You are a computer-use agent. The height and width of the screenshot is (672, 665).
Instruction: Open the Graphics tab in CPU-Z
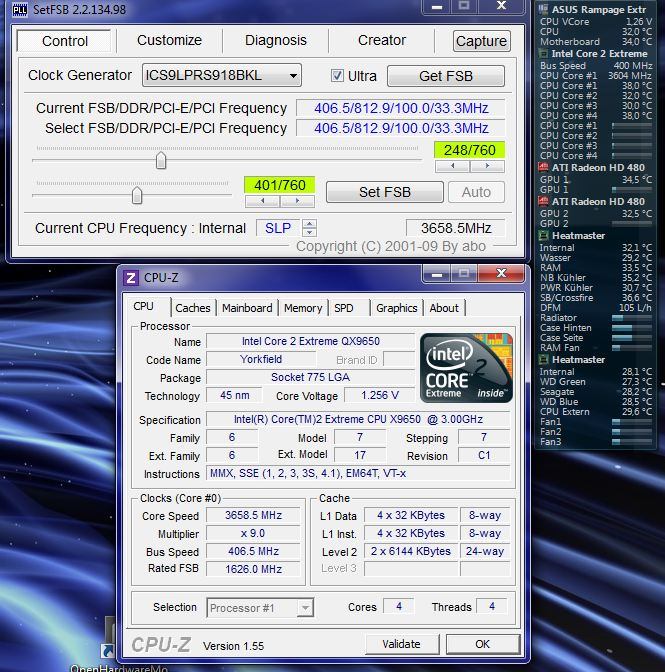pos(396,308)
